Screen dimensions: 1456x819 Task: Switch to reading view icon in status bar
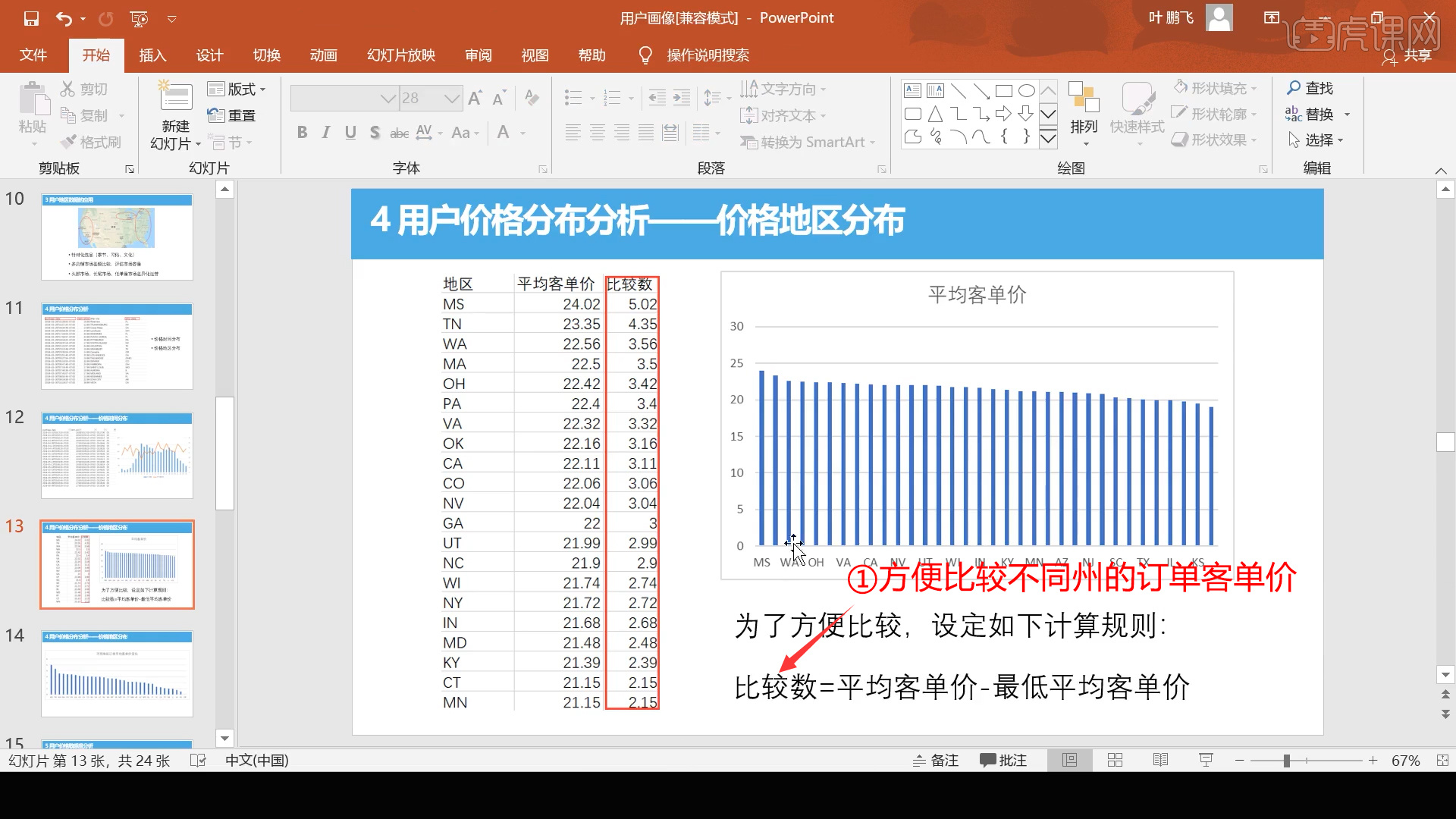point(1160,761)
